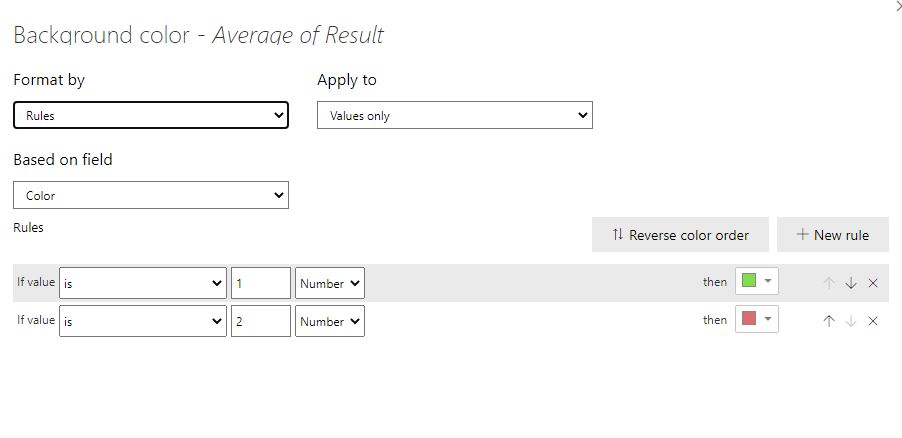Click the Rules section label
The width and height of the screenshot is (902, 438).
click(x=28, y=227)
